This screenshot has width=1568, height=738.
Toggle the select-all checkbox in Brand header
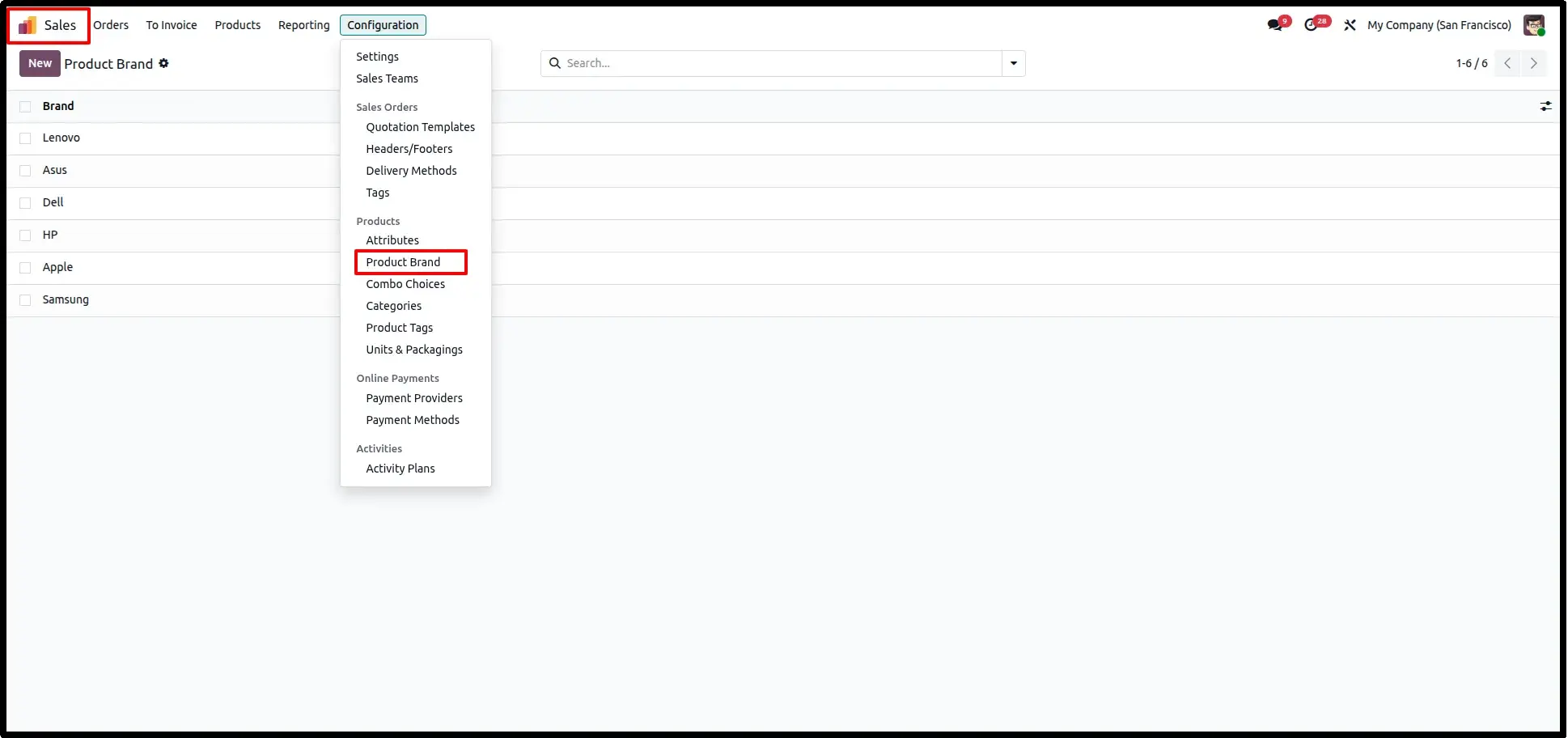[25, 106]
